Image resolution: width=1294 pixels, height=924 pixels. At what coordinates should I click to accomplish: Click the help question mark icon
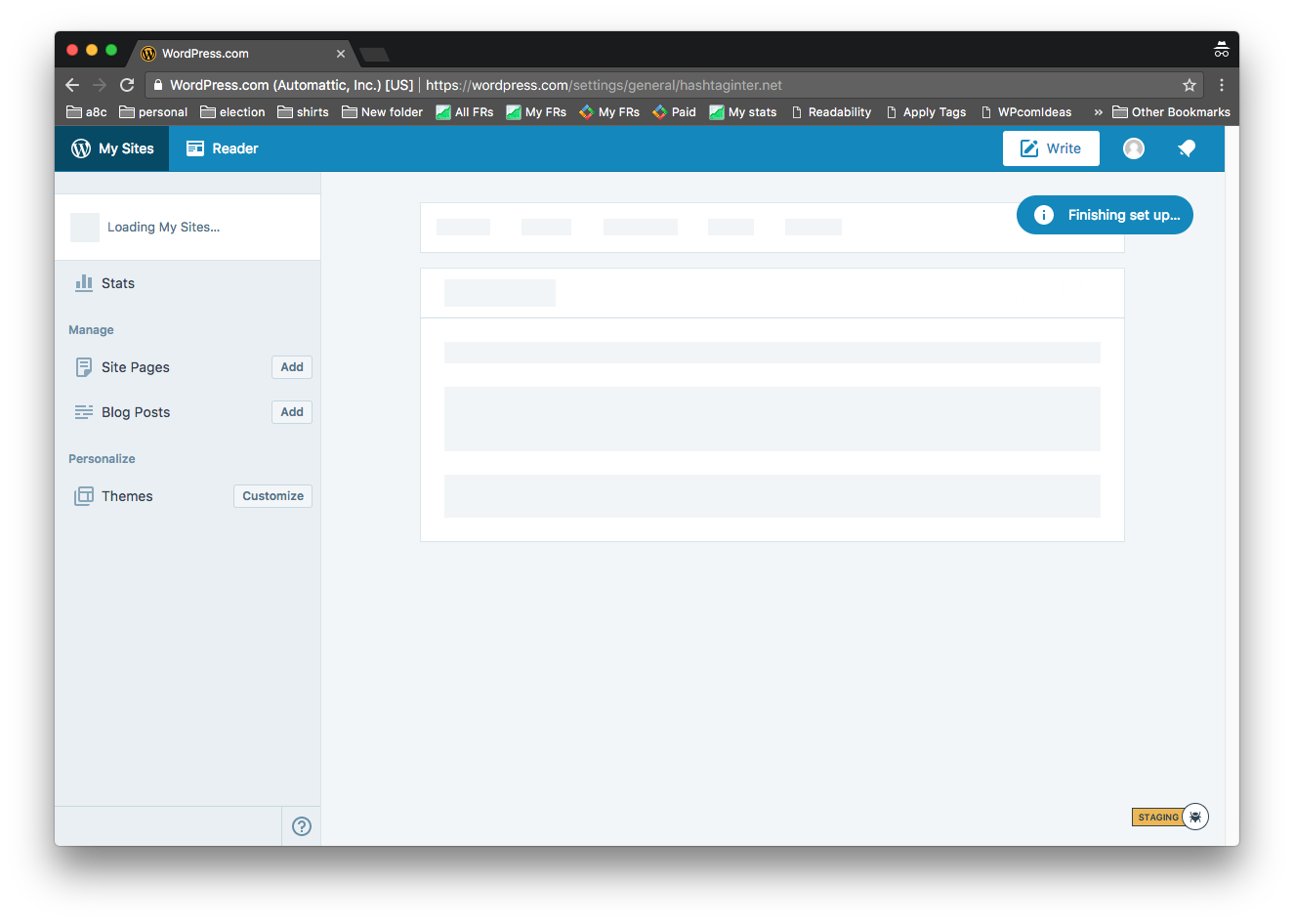(301, 825)
